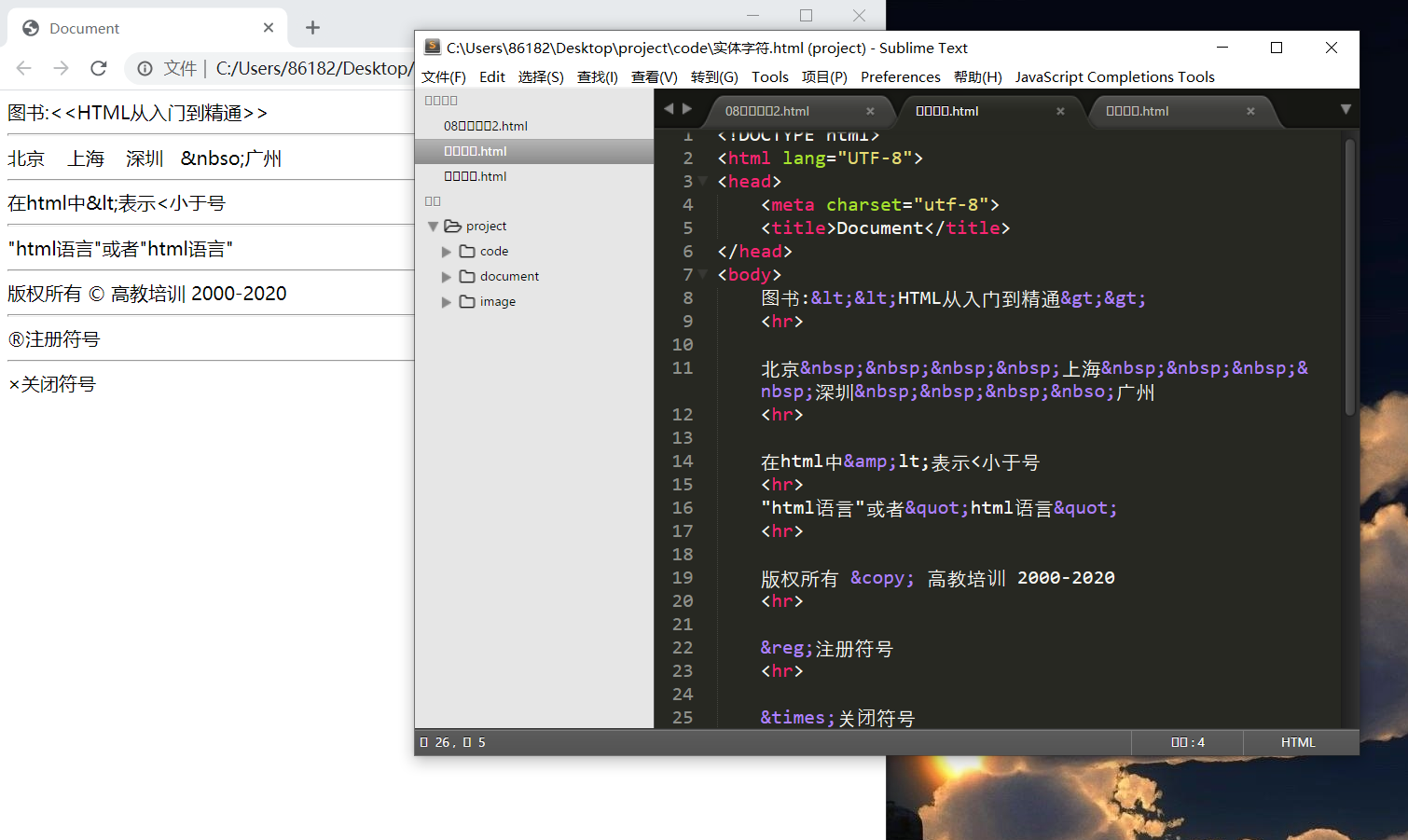Viewport: 1408px width, 840px height.
Task: Open tab size setting in status bar
Action: click(x=1187, y=742)
